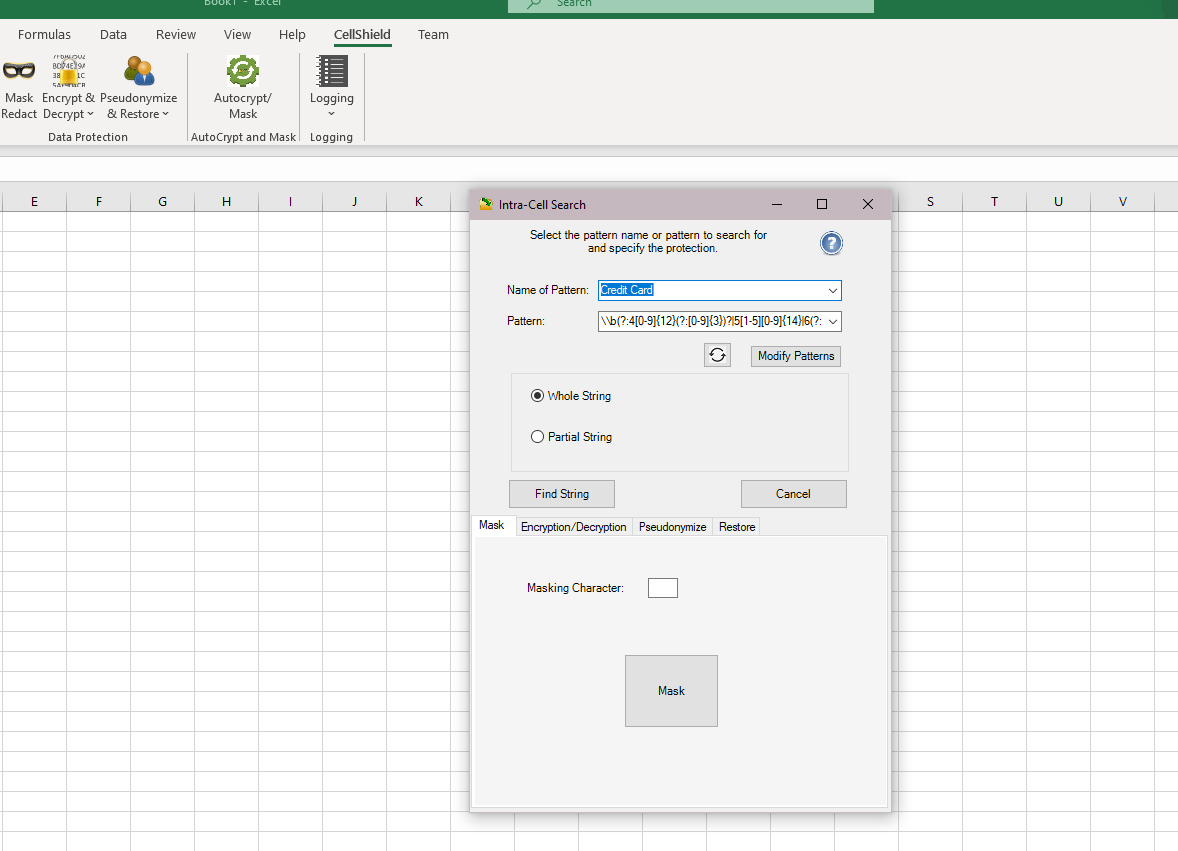Select column U header
This screenshot has width=1178, height=851.
point(1058,201)
